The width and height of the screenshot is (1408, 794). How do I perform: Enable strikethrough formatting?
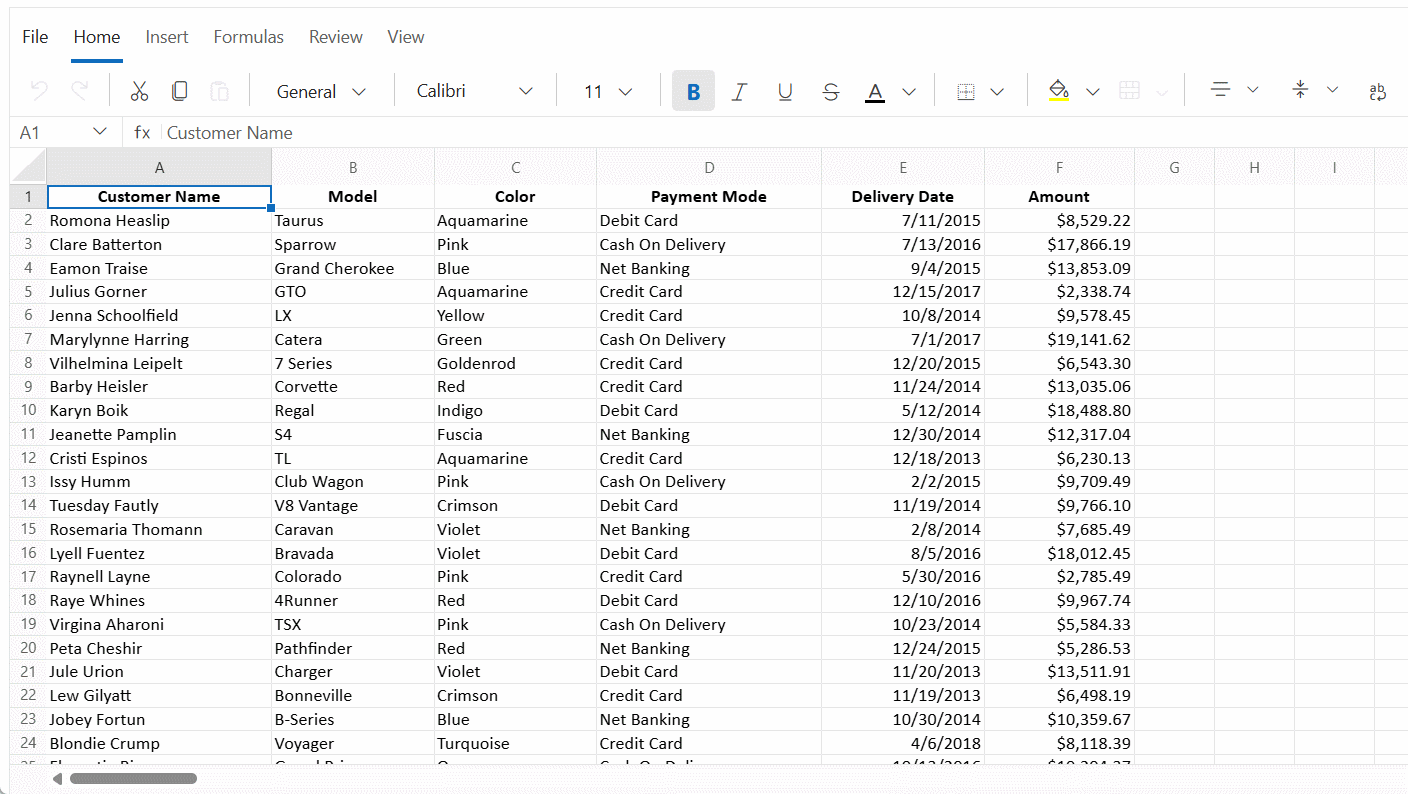click(830, 91)
